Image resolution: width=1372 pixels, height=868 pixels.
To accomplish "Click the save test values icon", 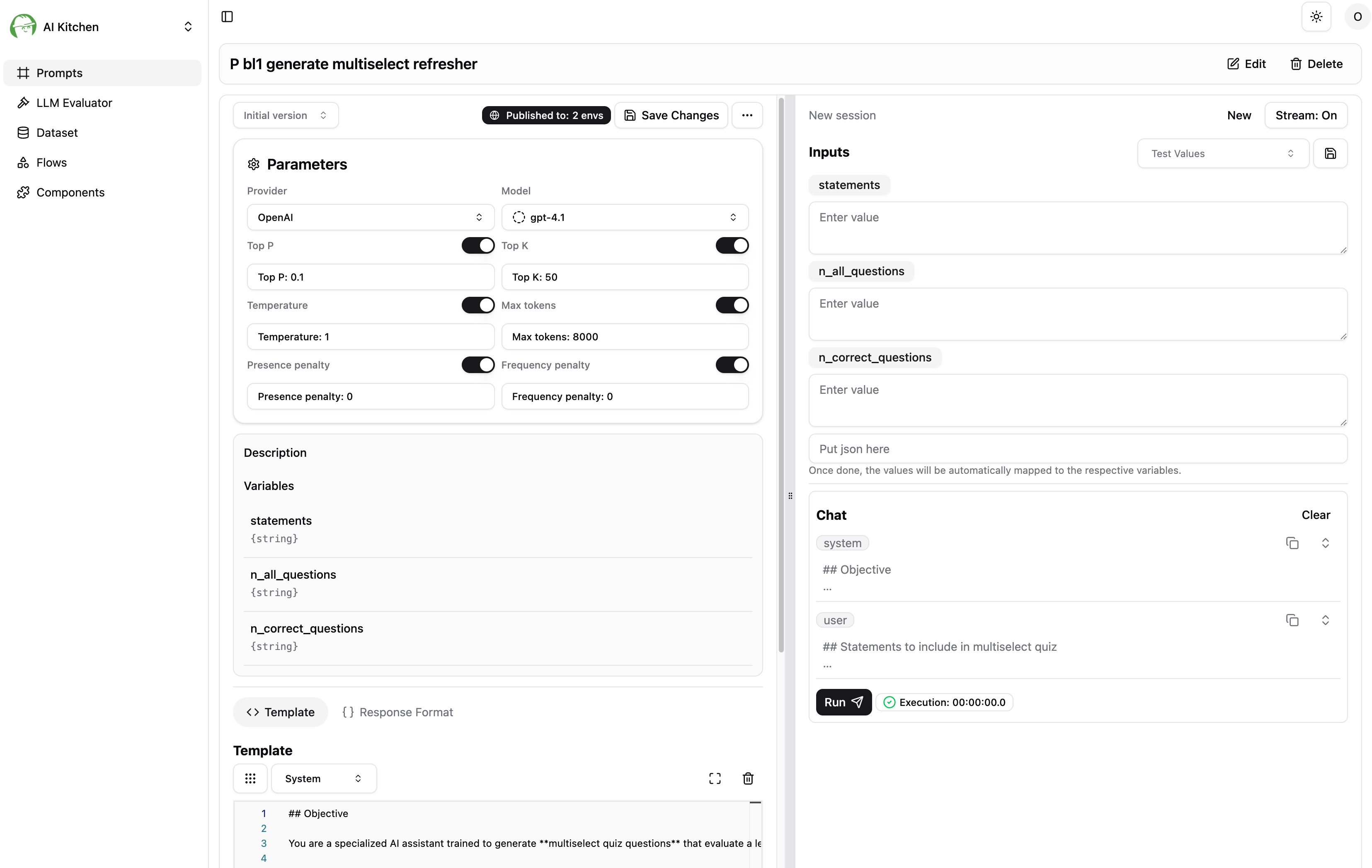I will (1330, 153).
